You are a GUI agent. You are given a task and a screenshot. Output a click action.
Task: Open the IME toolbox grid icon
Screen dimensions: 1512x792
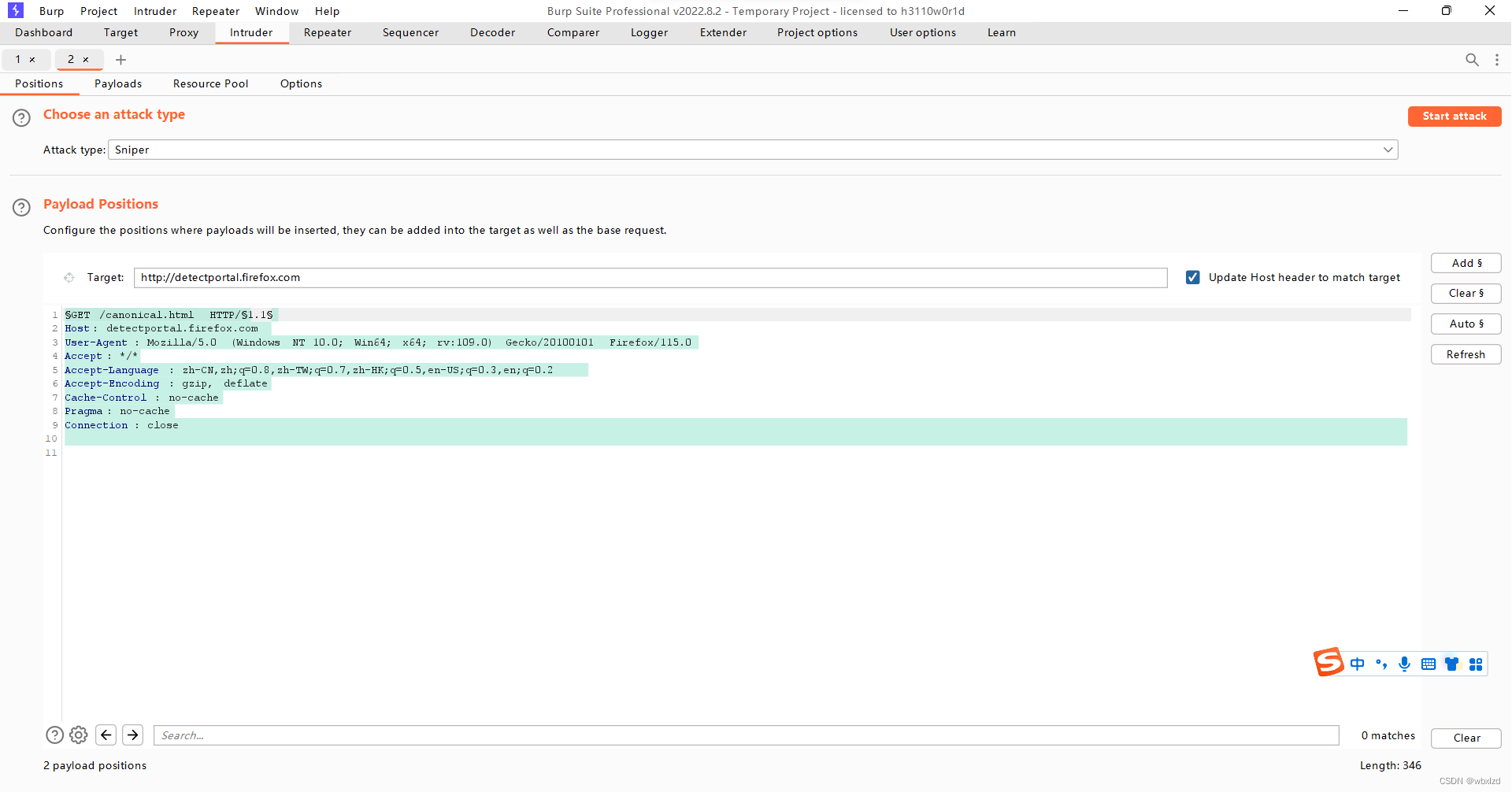[1476, 664]
